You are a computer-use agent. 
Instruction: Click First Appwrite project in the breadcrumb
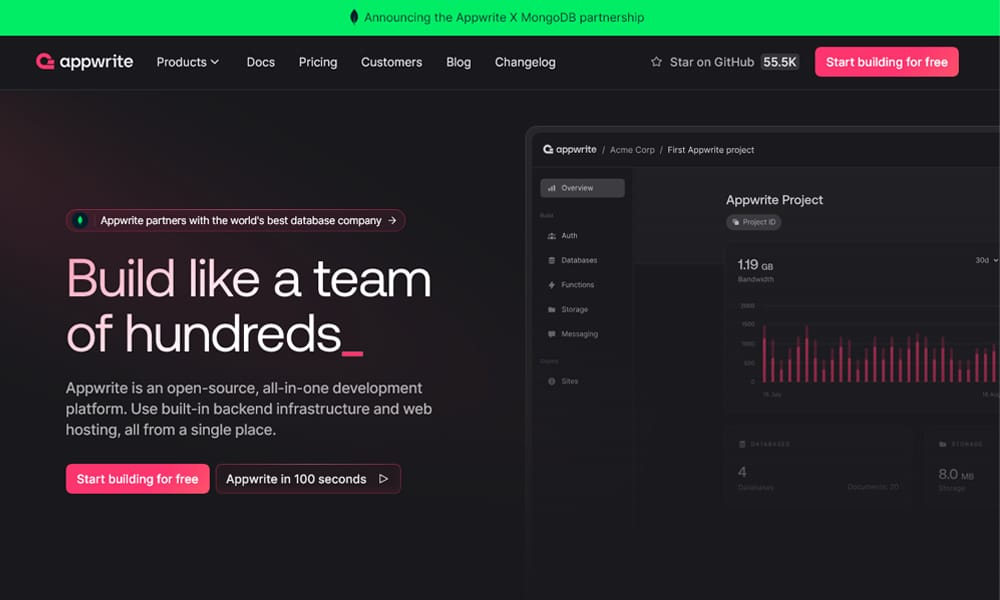click(x=710, y=150)
